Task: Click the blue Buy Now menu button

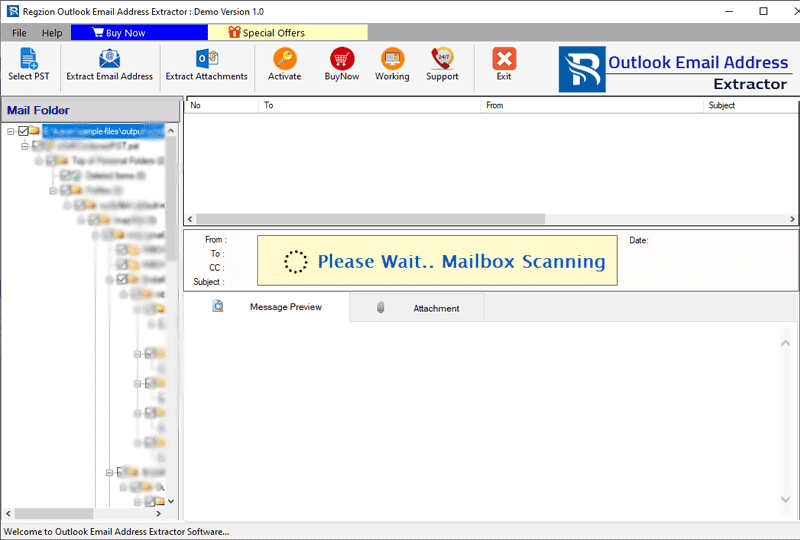Action: coord(139,33)
